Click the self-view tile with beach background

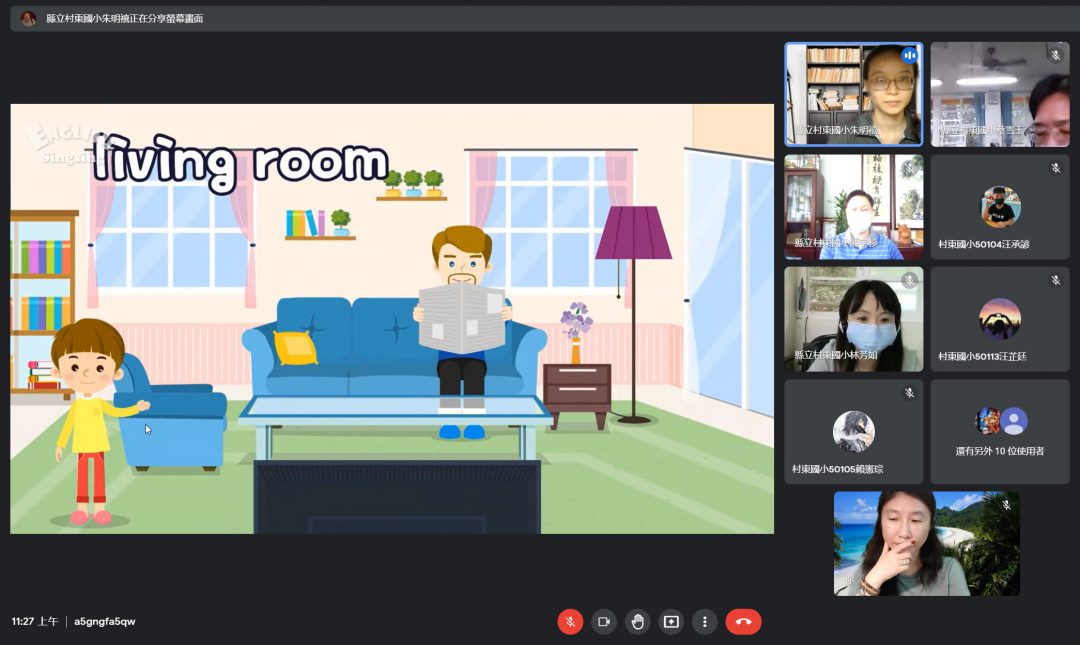tap(927, 544)
